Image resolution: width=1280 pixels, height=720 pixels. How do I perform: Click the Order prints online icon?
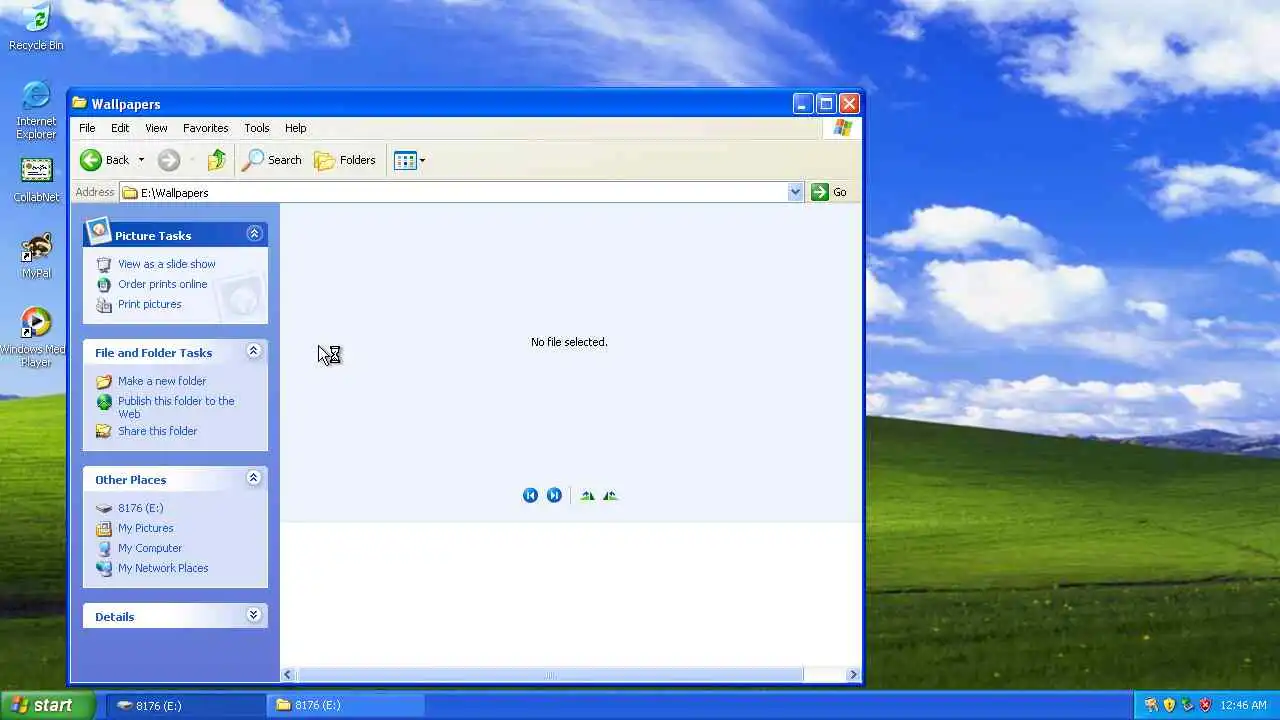104,284
